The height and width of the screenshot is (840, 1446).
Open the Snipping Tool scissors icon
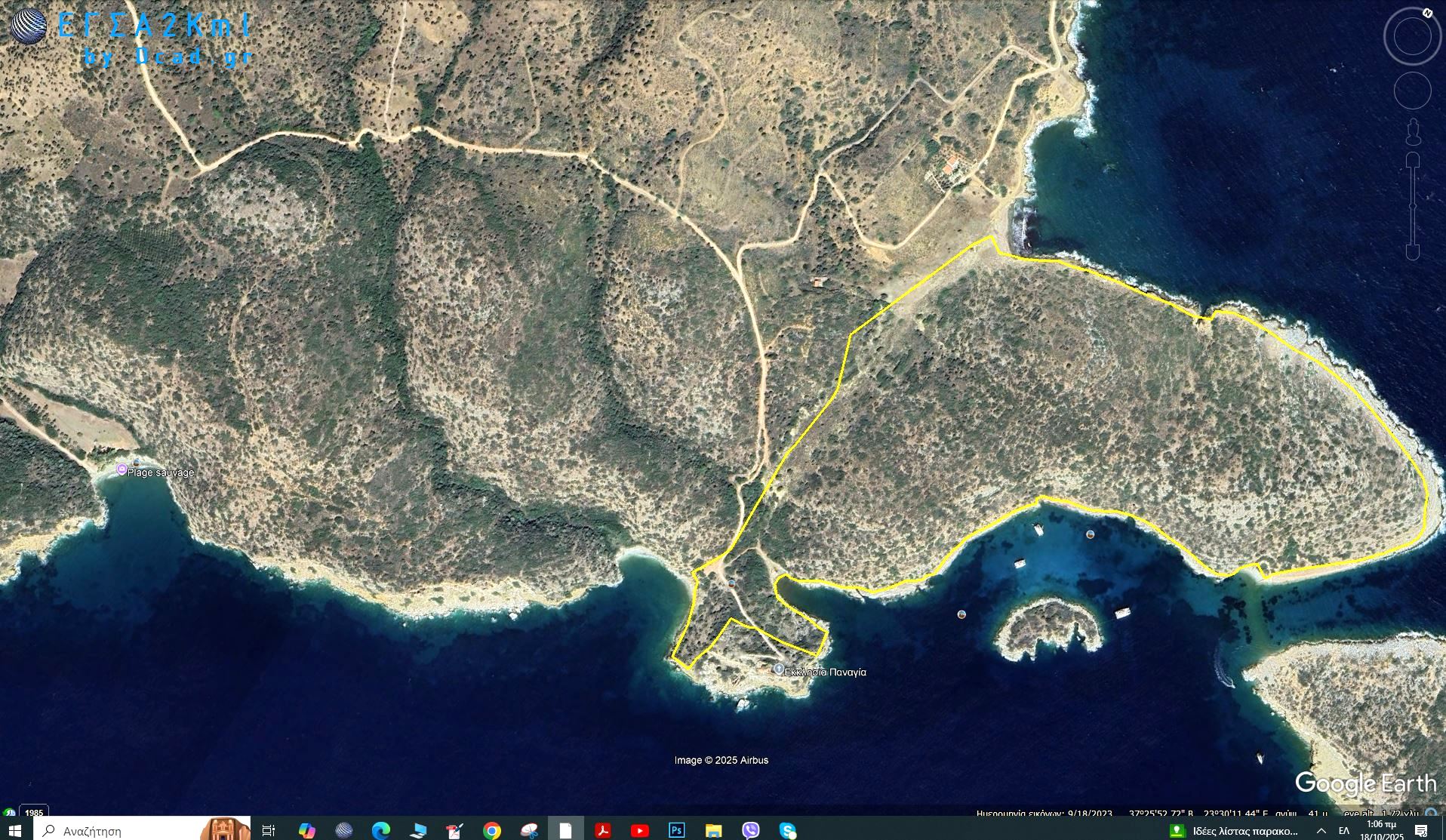pos(529,830)
